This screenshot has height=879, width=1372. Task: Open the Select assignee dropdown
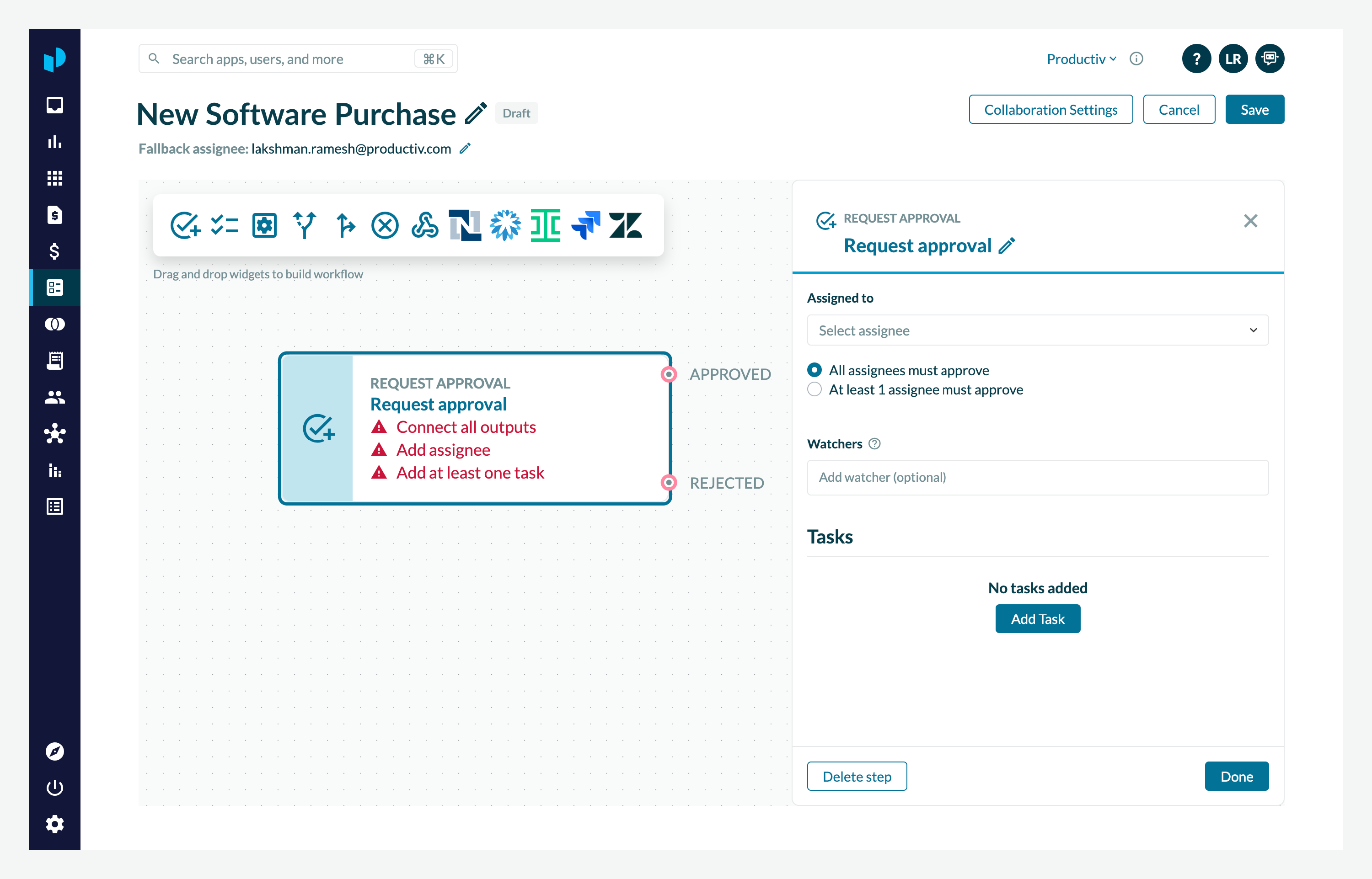click(1037, 330)
